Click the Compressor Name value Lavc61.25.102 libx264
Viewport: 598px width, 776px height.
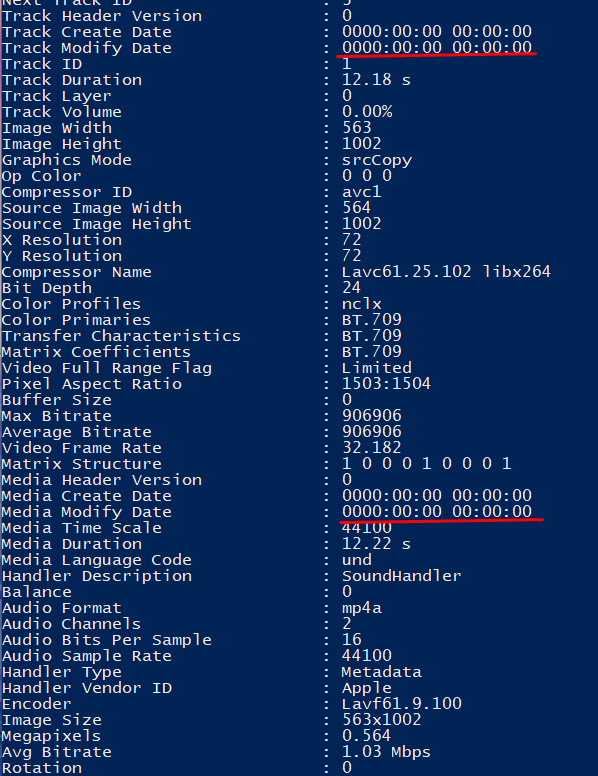(446, 272)
